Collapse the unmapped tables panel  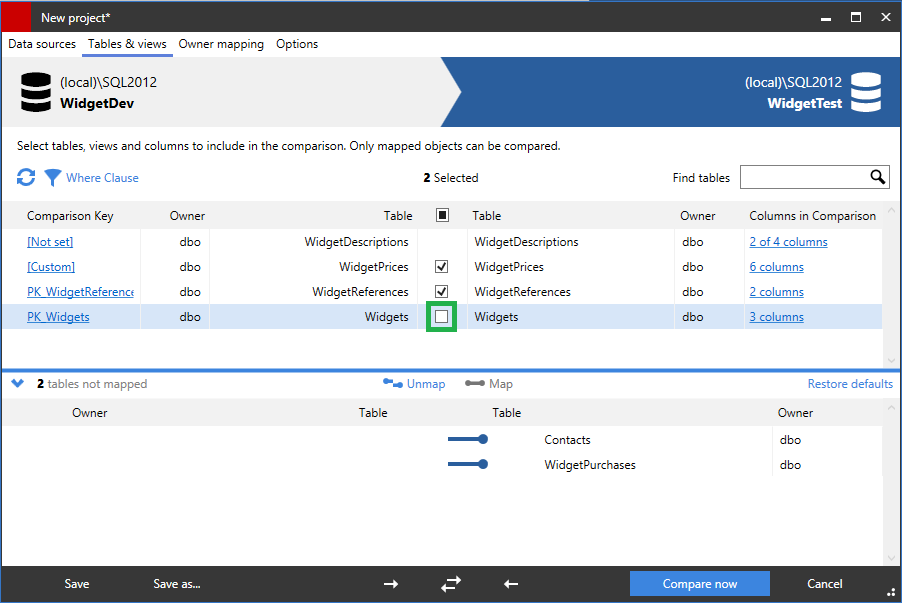(x=16, y=383)
